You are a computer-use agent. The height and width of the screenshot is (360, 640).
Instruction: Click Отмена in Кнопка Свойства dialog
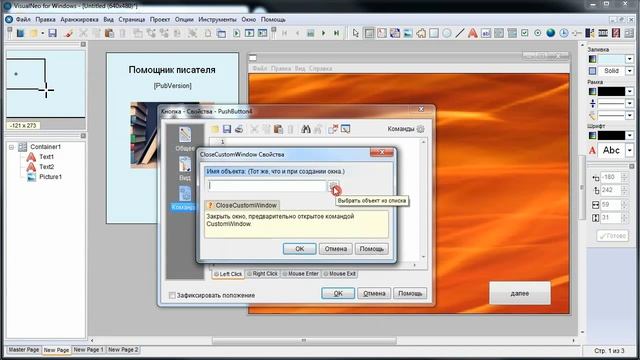click(x=374, y=293)
